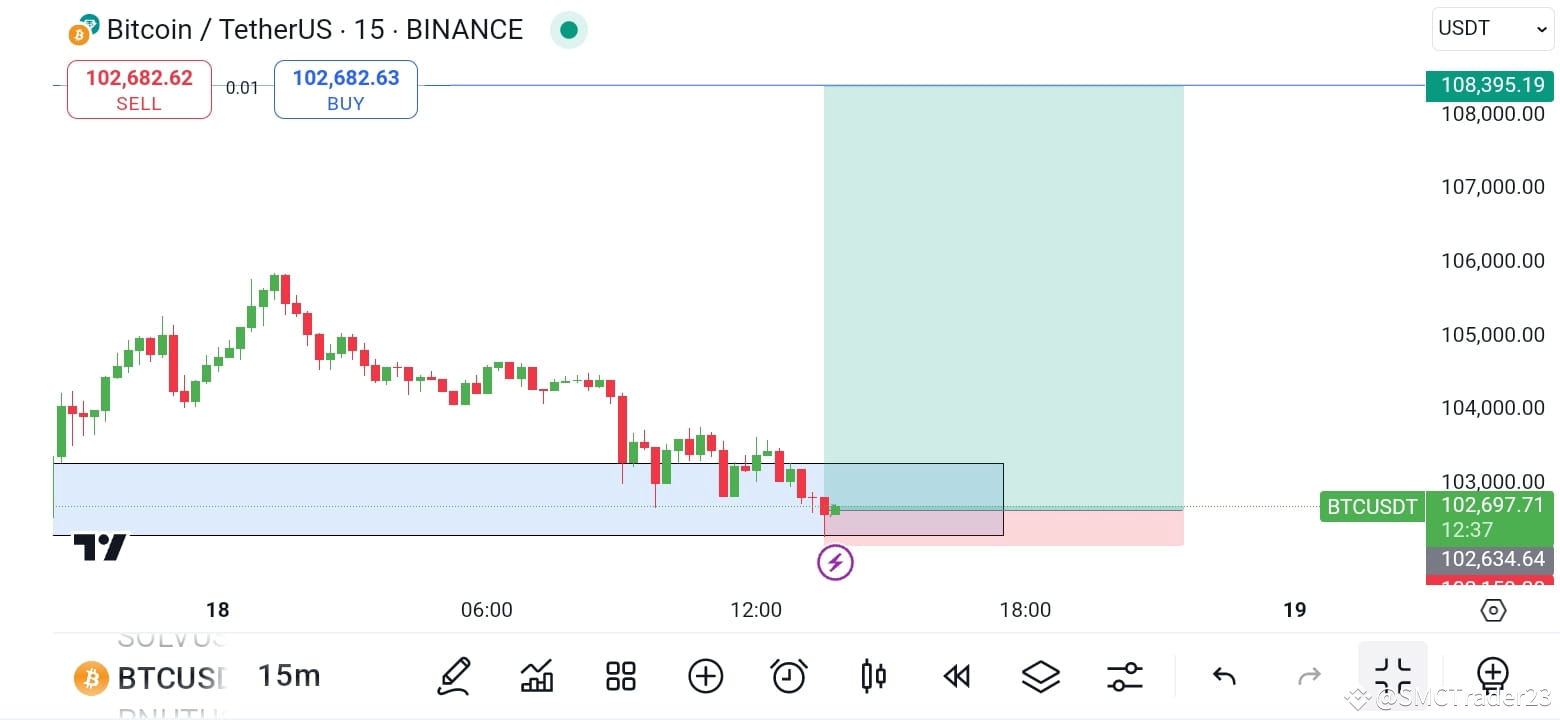Toggle fullscreen chart mode
1560x720 pixels.
tap(1393, 676)
